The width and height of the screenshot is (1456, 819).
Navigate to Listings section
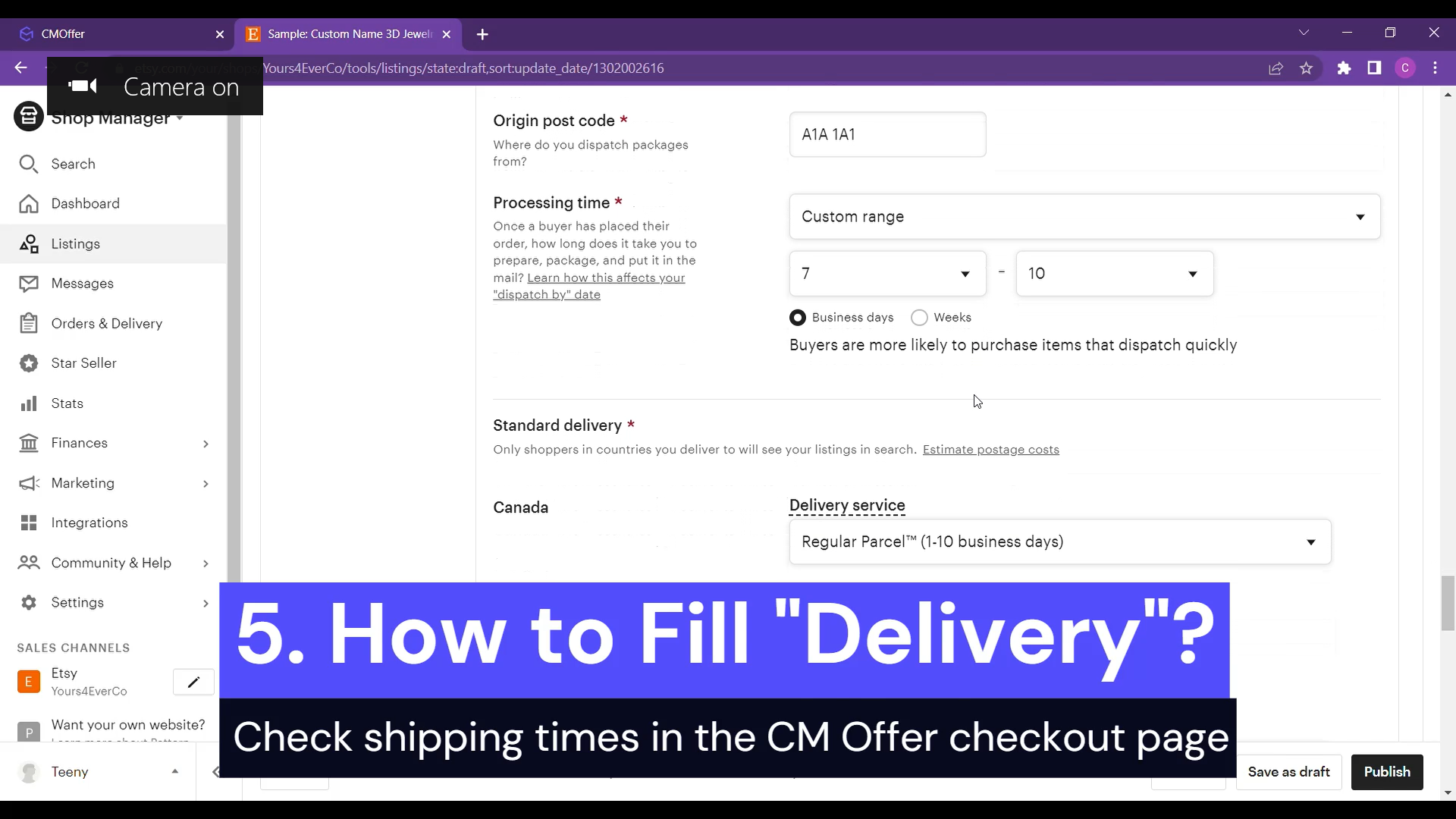76,243
